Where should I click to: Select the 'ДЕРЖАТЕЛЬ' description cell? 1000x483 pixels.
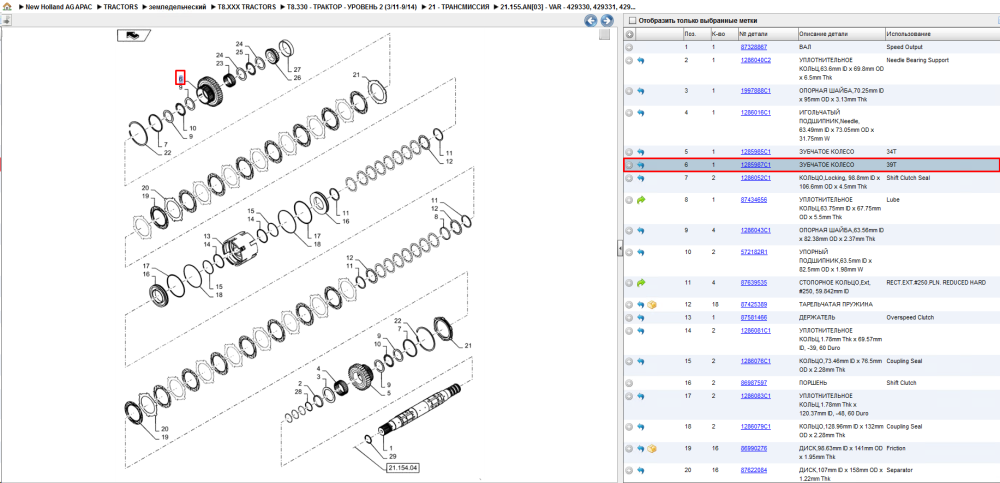click(816, 317)
